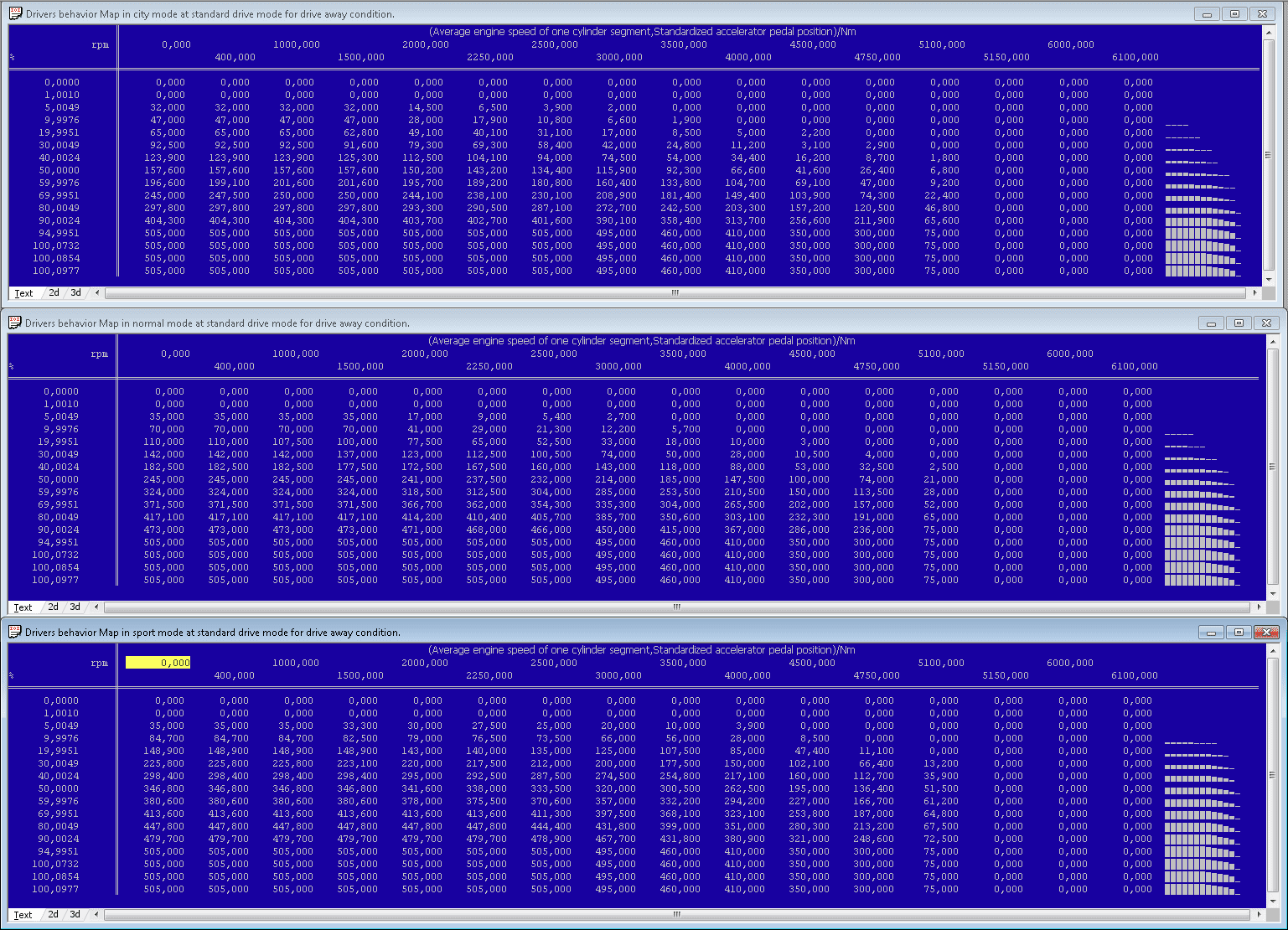The height and width of the screenshot is (930, 1288).
Task: Click the left scroll arrow in the sport mode window
Action: point(96,915)
